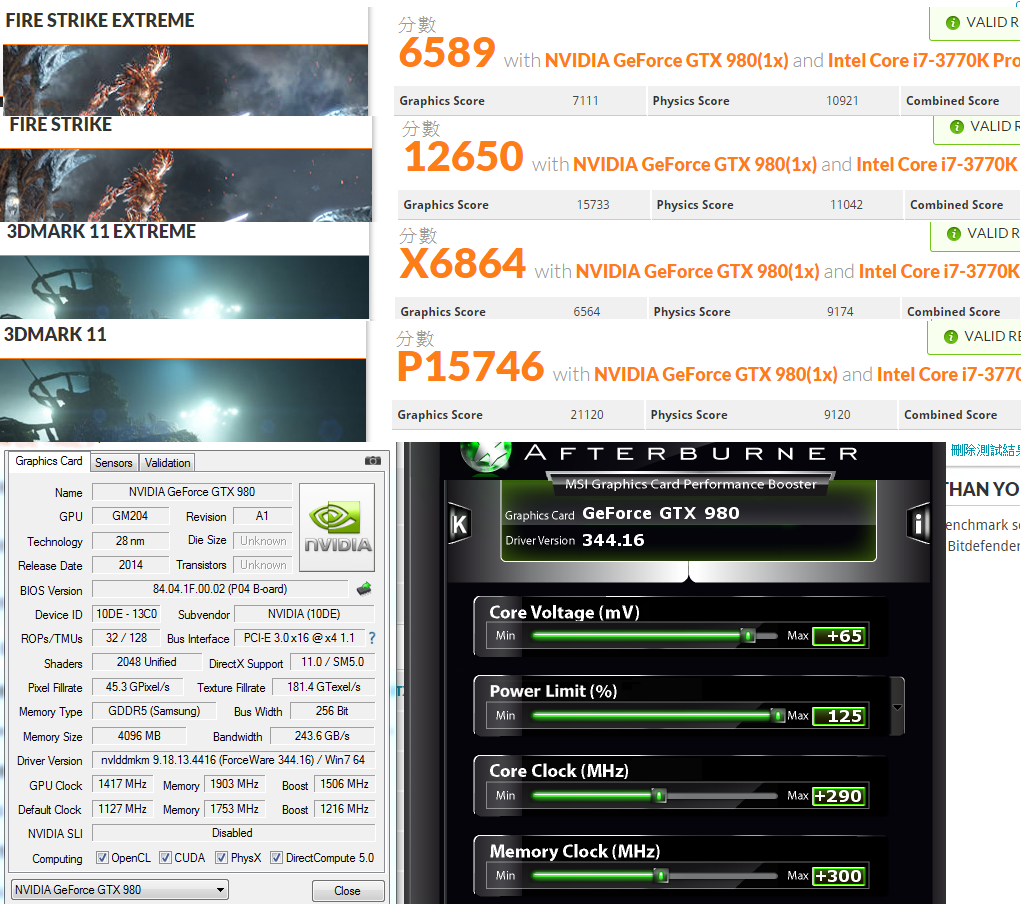This screenshot has height=904, width=1021.
Task: Click the X6864 score
Action: coord(462,264)
